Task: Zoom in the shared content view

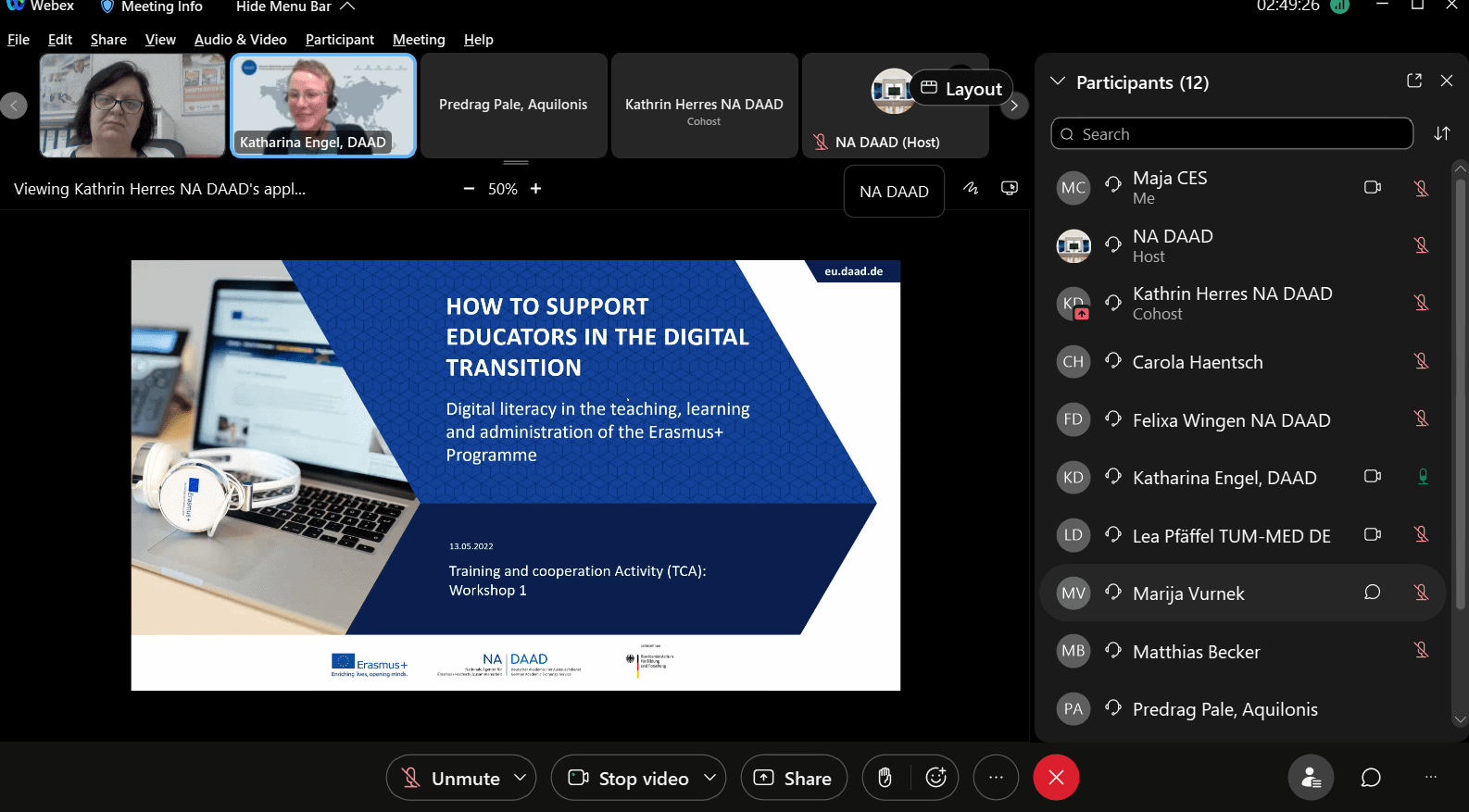Action: (535, 189)
